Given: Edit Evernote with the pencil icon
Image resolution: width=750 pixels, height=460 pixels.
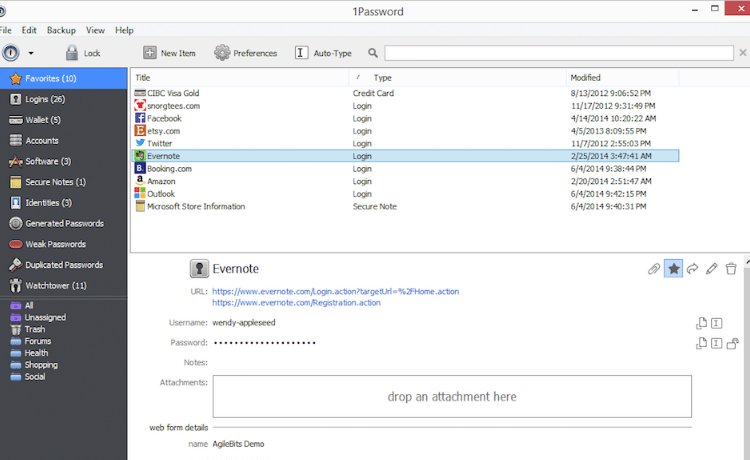Looking at the screenshot, I should pyautogui.click(x=712, y=269).
